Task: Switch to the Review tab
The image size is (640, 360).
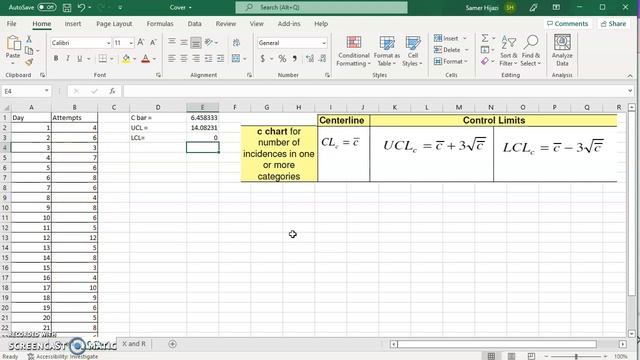Action: 226,24
